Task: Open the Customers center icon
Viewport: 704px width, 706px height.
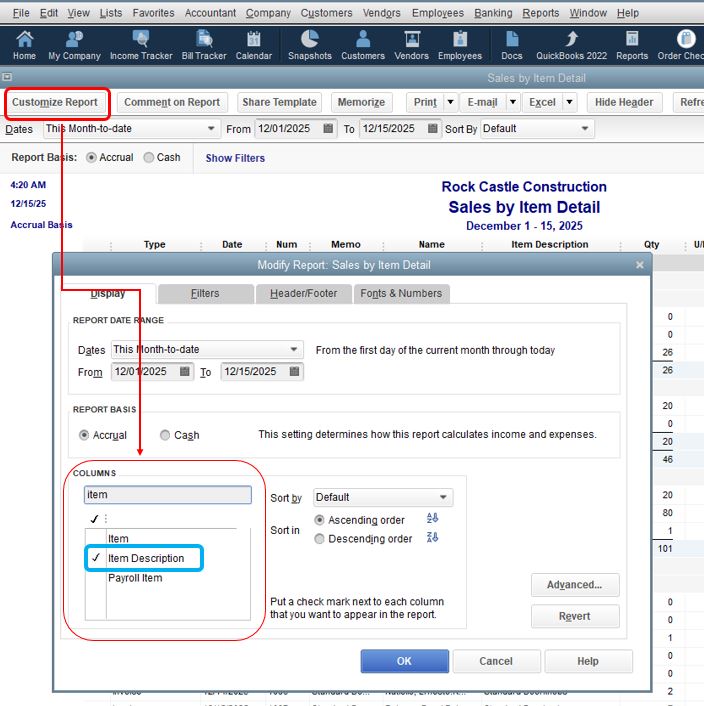Action: (363, 45)
